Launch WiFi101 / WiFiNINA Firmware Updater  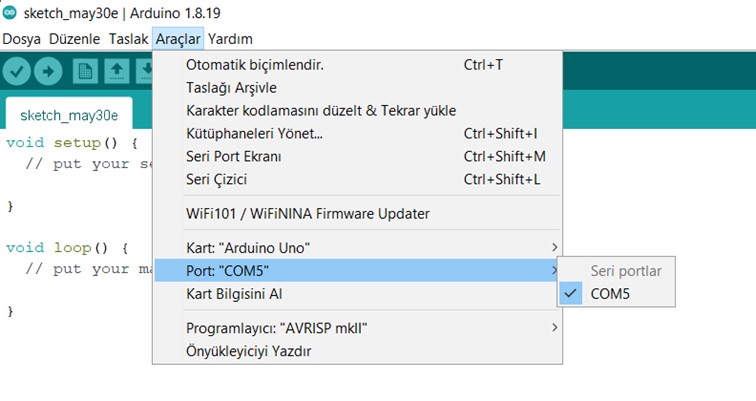pyautogui.click(x=357, y=214)
